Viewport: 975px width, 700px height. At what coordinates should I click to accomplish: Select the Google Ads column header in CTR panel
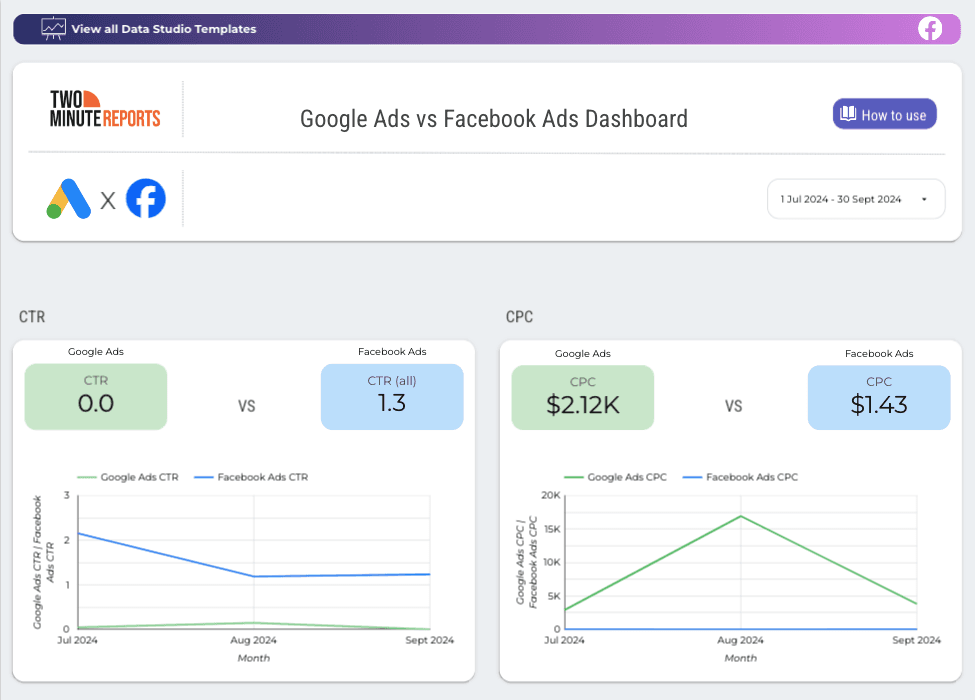95,352
